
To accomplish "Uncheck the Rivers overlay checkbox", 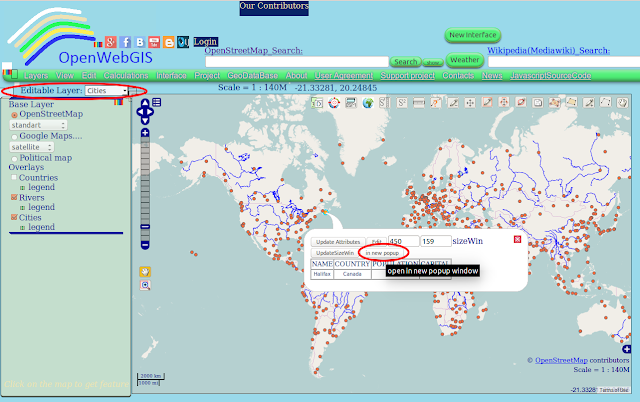I will tap(14, 197).
